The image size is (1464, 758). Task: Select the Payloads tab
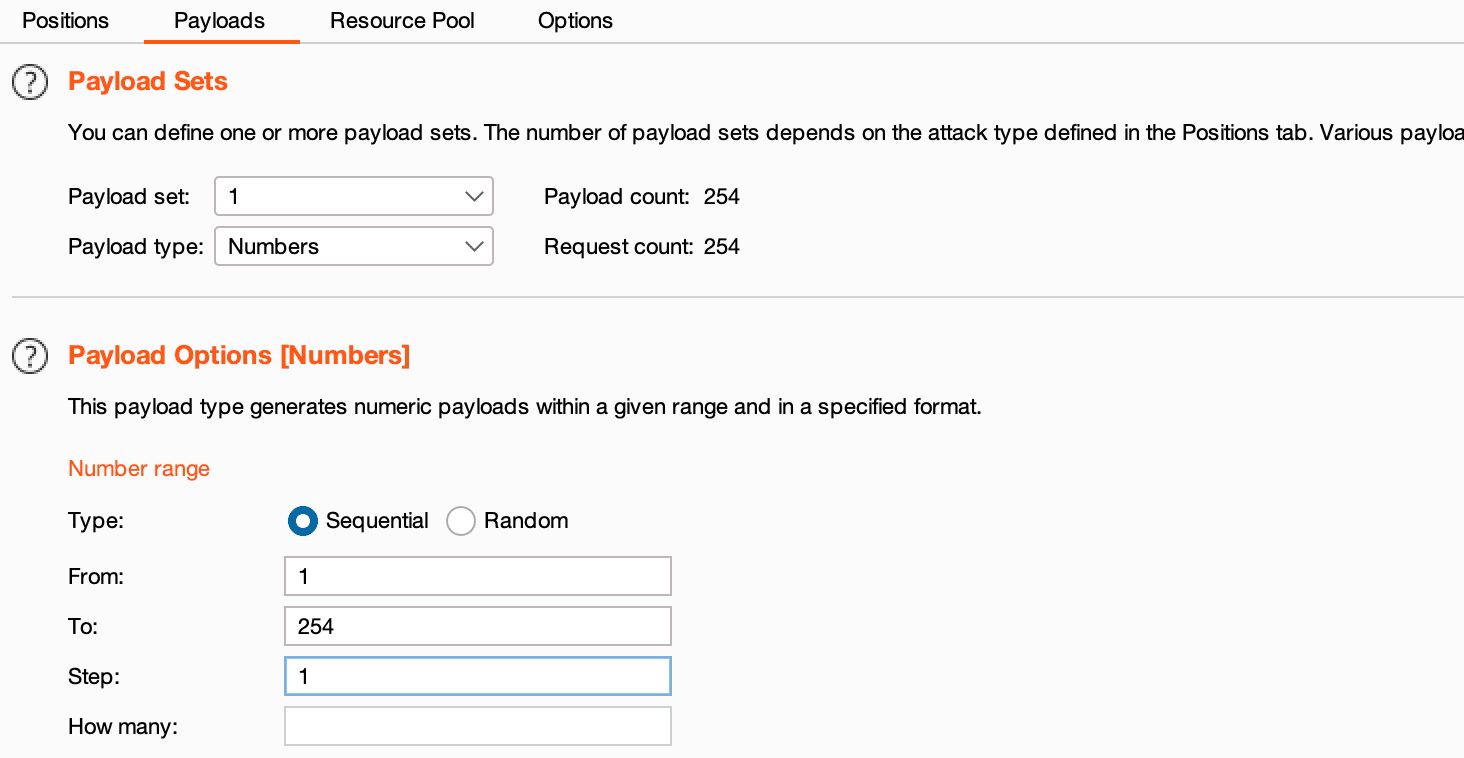click(x=220, y=21)
